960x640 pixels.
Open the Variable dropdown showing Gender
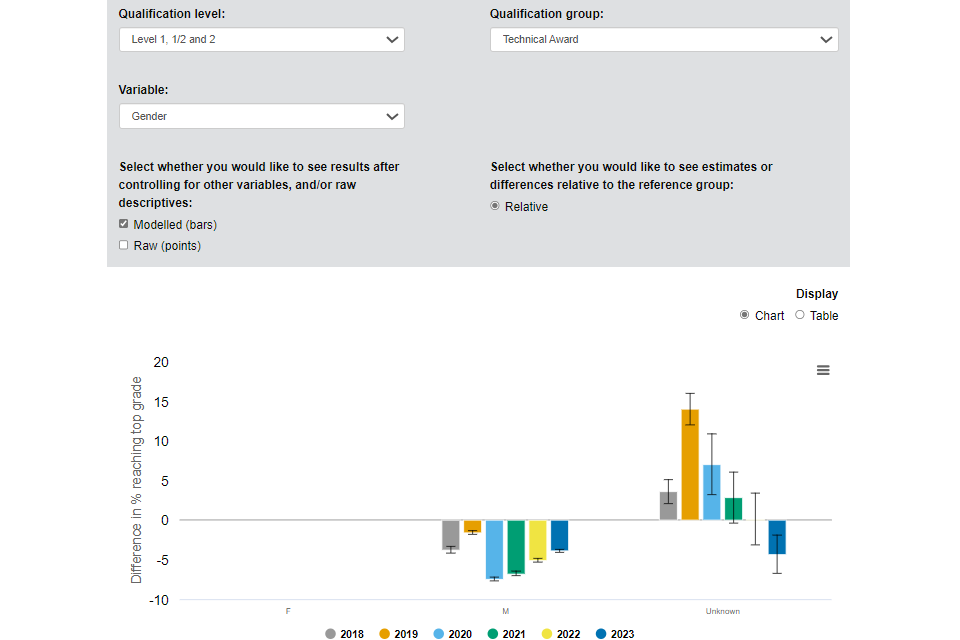click(261, 116)
